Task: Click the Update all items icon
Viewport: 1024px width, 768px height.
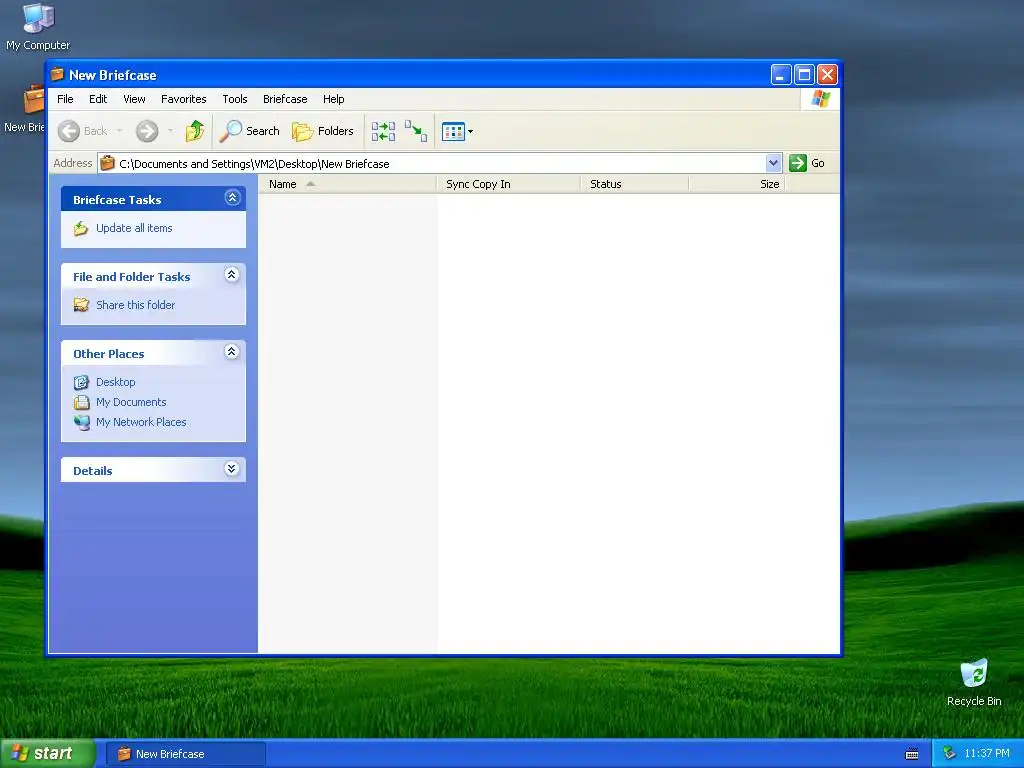Action: click(x=81, y=228)
